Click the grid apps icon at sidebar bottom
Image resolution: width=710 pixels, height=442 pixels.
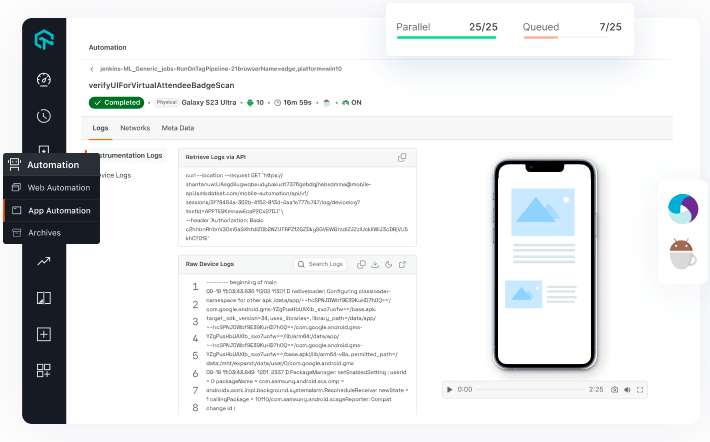(x=44, y=370)
